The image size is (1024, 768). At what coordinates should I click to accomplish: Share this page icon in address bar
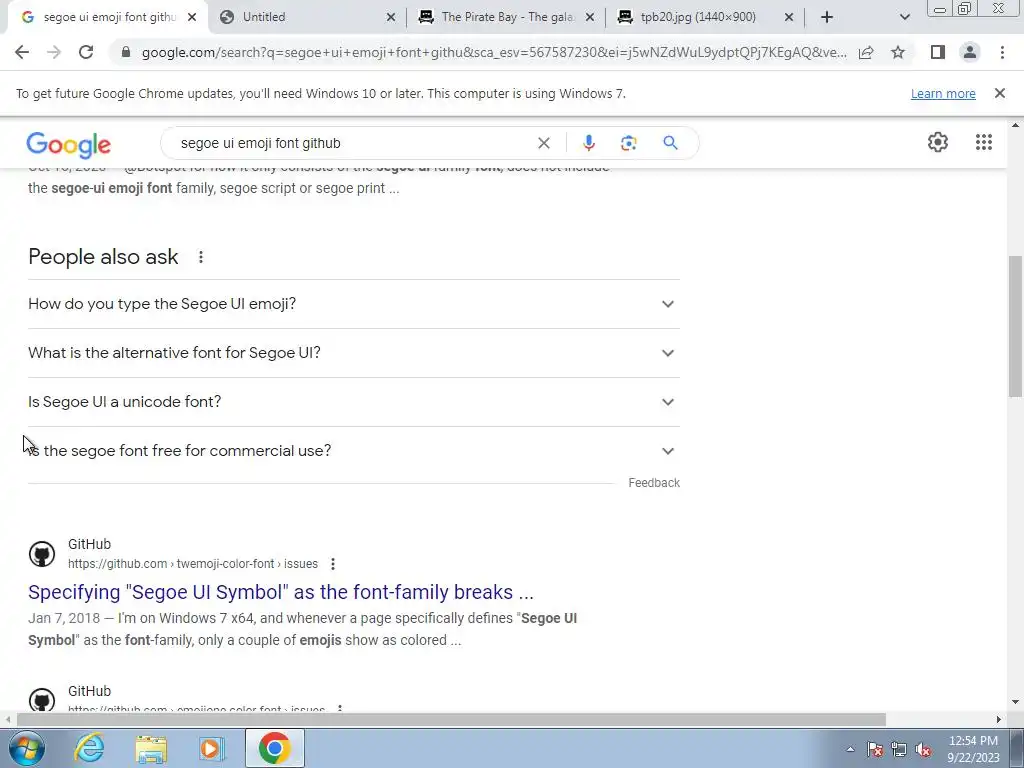(x=866, y=52)
